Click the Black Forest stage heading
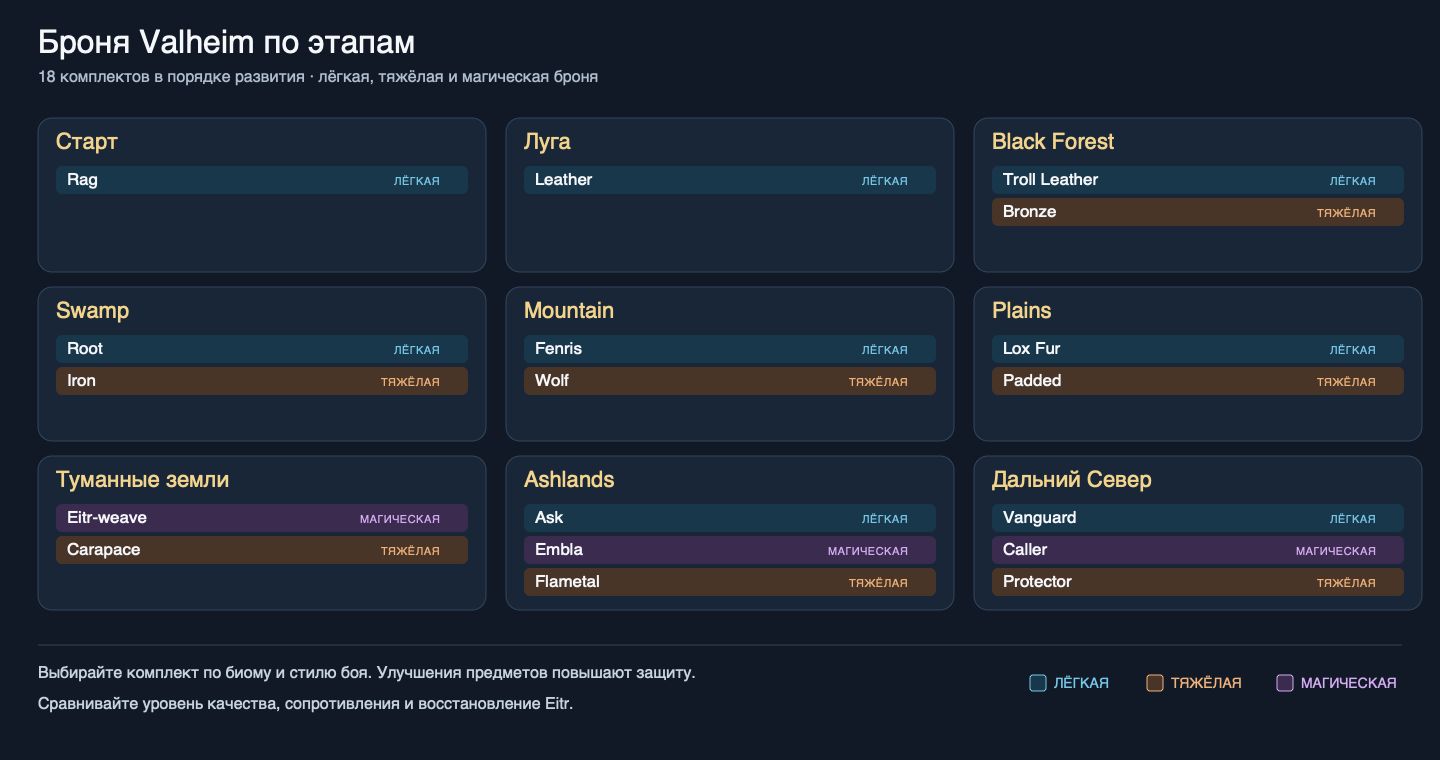 click(1053, 142)
